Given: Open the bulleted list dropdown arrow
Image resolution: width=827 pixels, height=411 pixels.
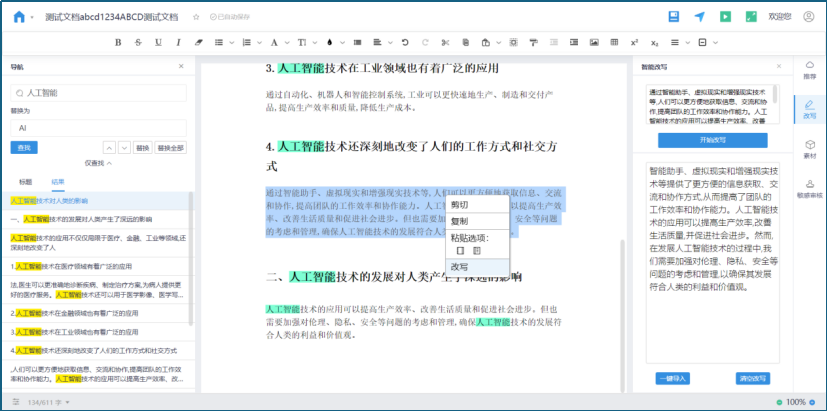Looking at the screenshot, I should tap(233, 43).
